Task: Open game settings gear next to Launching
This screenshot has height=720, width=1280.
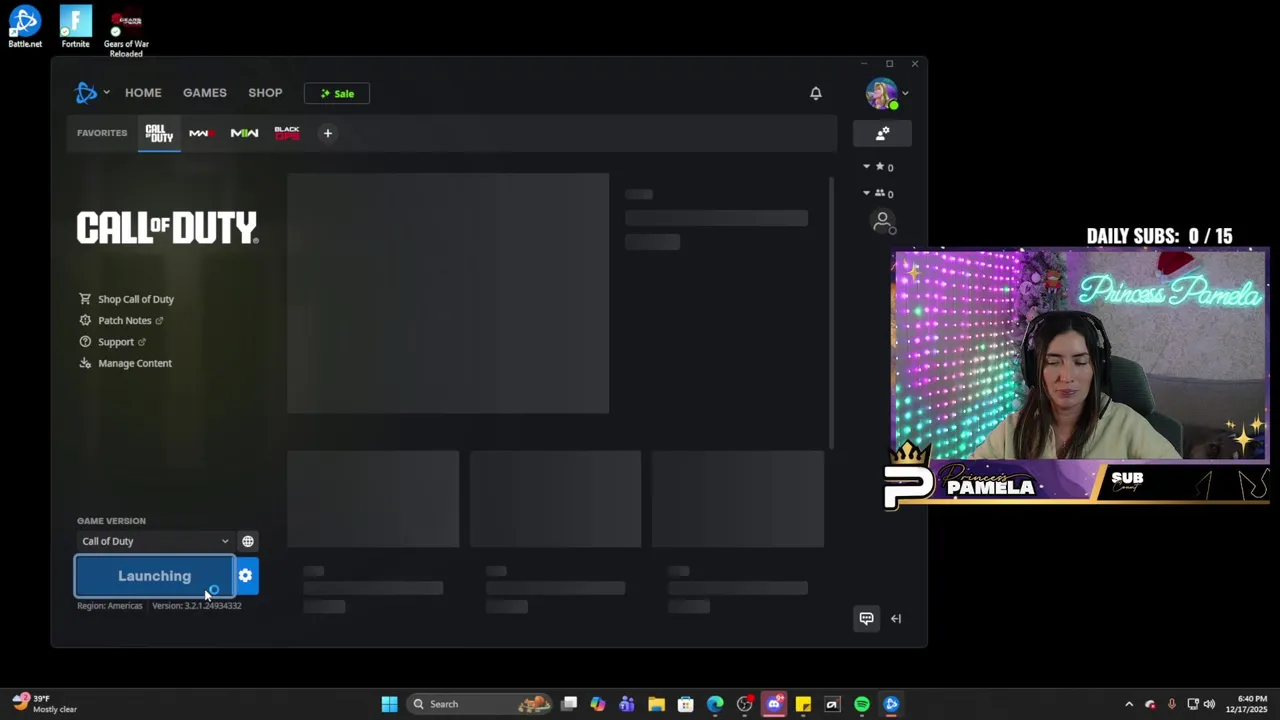Action: [246, 576]
